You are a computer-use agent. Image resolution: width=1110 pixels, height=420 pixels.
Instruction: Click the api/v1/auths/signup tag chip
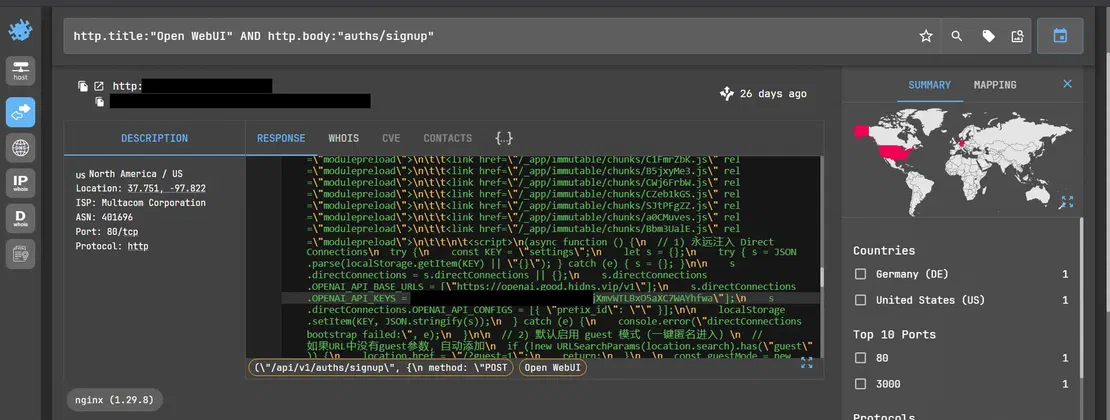(380, 368)
